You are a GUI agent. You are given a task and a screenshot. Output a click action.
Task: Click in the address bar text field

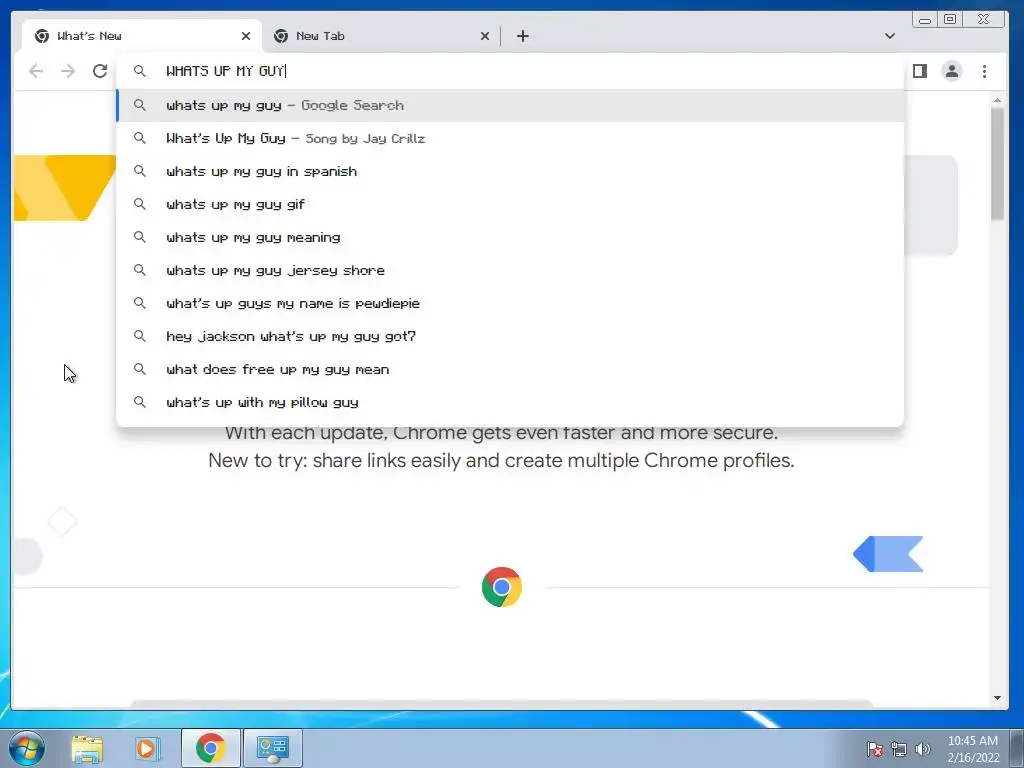click(x=509, y=71)
